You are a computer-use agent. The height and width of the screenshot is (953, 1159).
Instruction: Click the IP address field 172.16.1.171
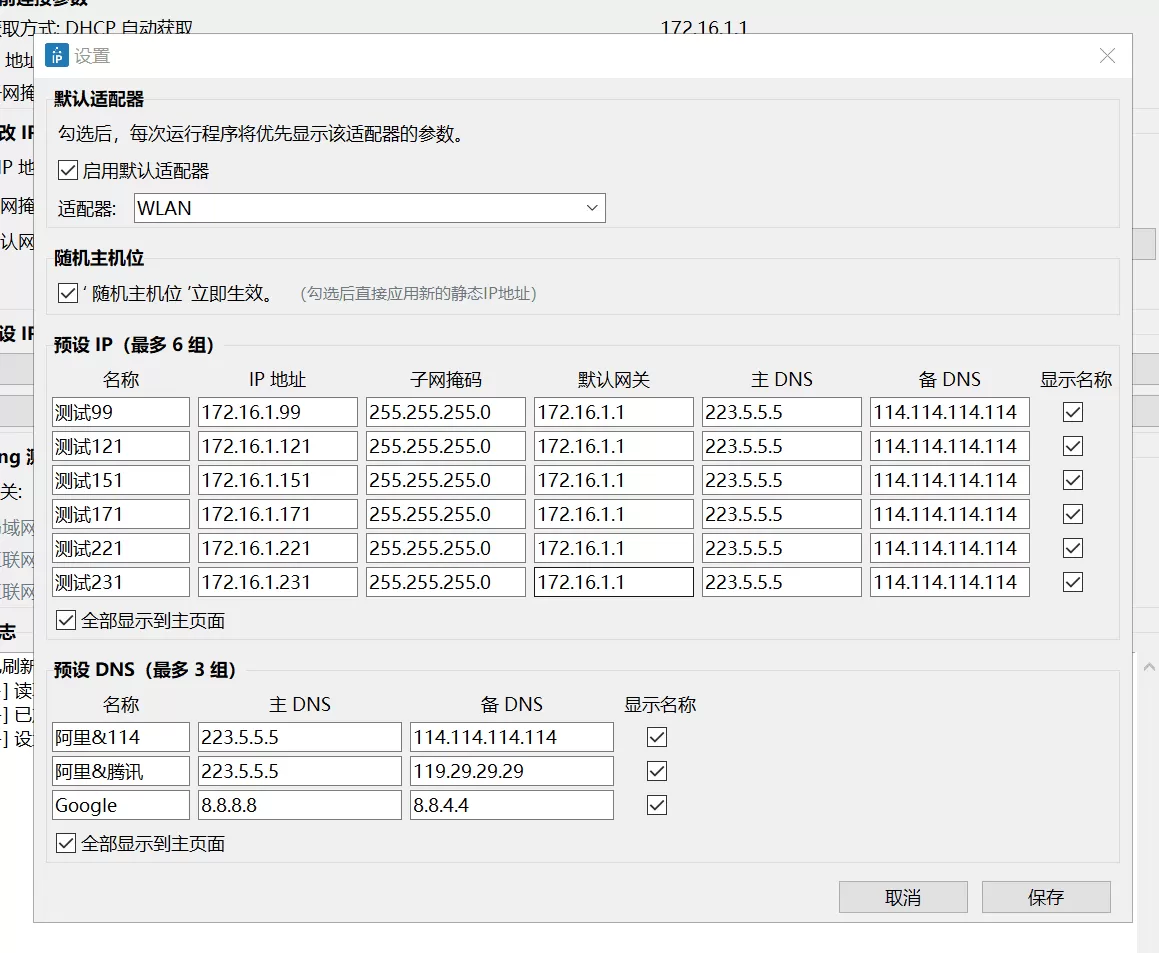coord(278,514)
